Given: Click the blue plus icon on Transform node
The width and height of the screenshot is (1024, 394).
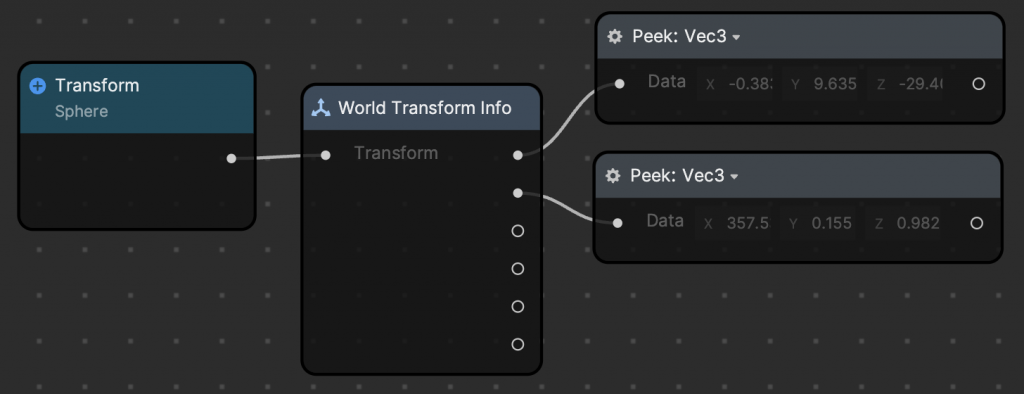Looking at the screenshot, I should click(x=38, y=86).
